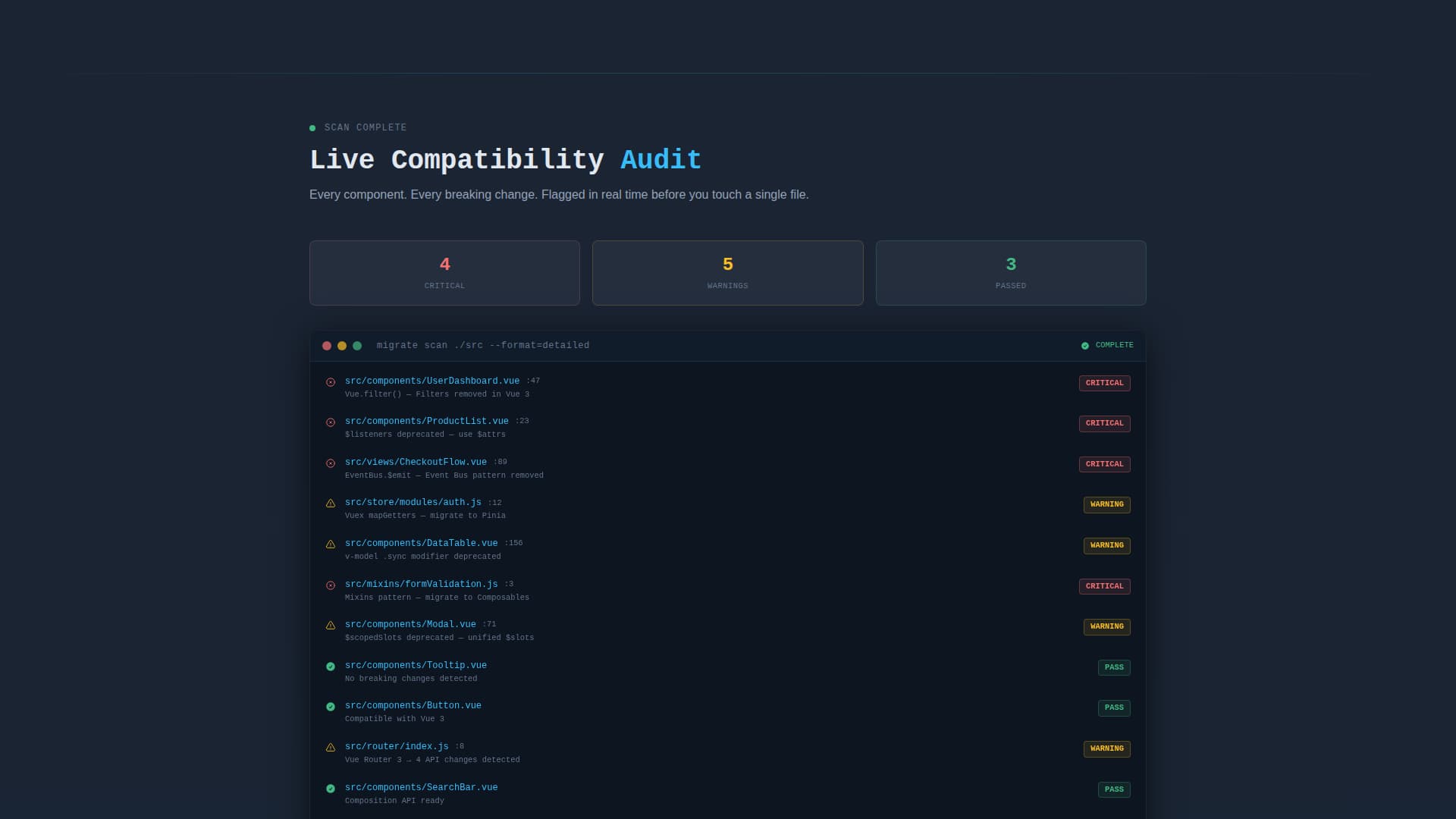Click the warning triangle icon beside DataTable.vue
Viewport: 1456px width, 819px height.
click(331, 544)
